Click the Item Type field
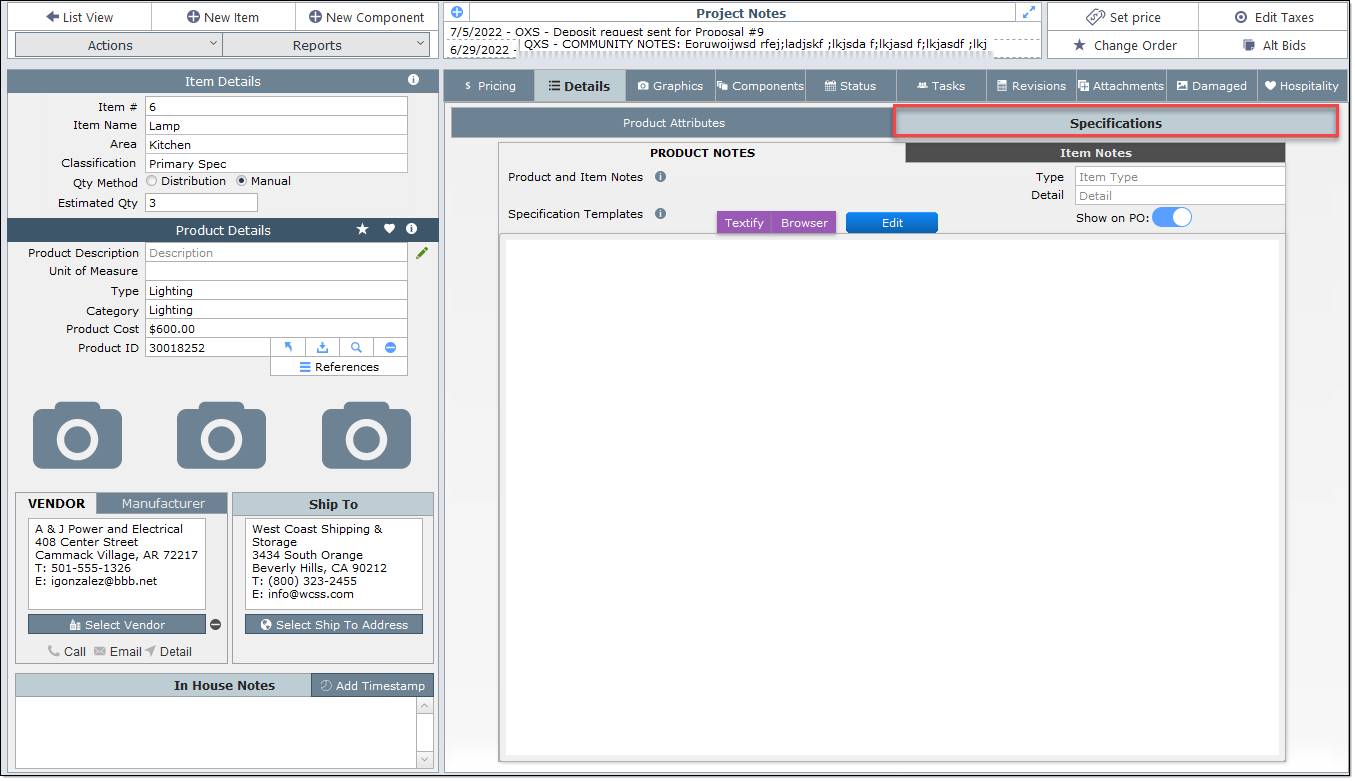The height and width of the screenshot is (781, 1355). click(1180, 177)
